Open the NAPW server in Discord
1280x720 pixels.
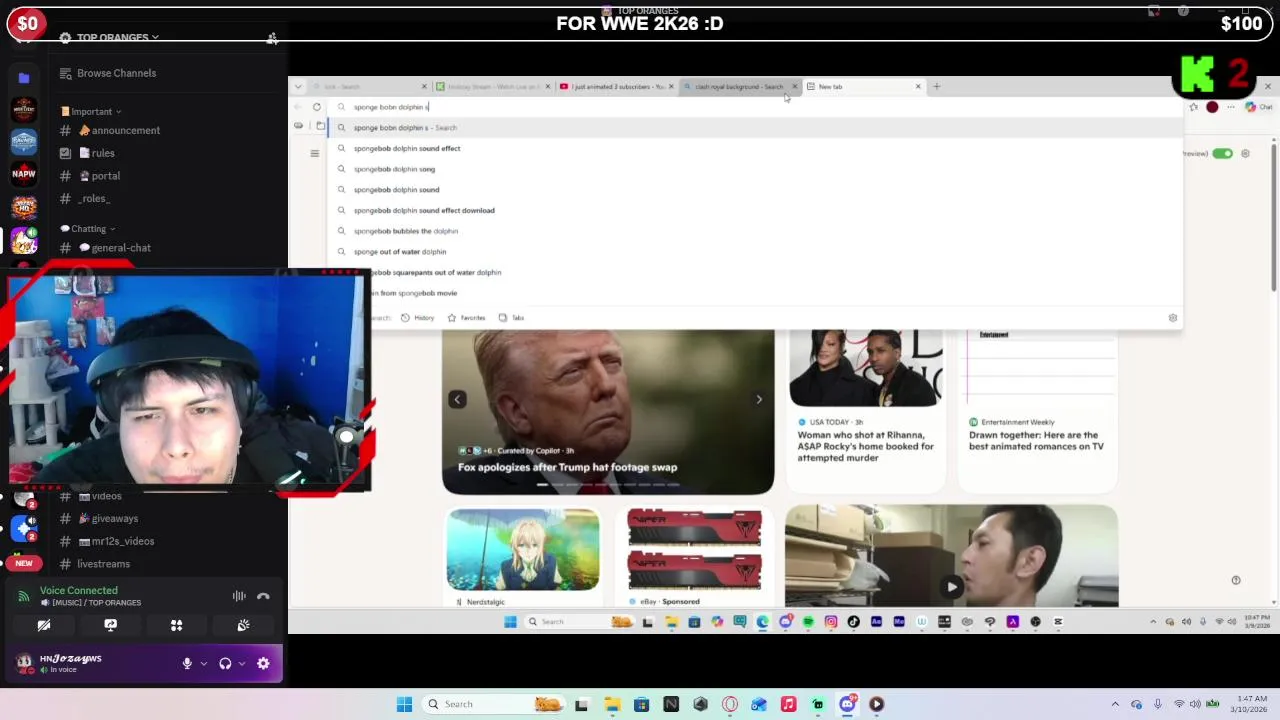[24, 173]
